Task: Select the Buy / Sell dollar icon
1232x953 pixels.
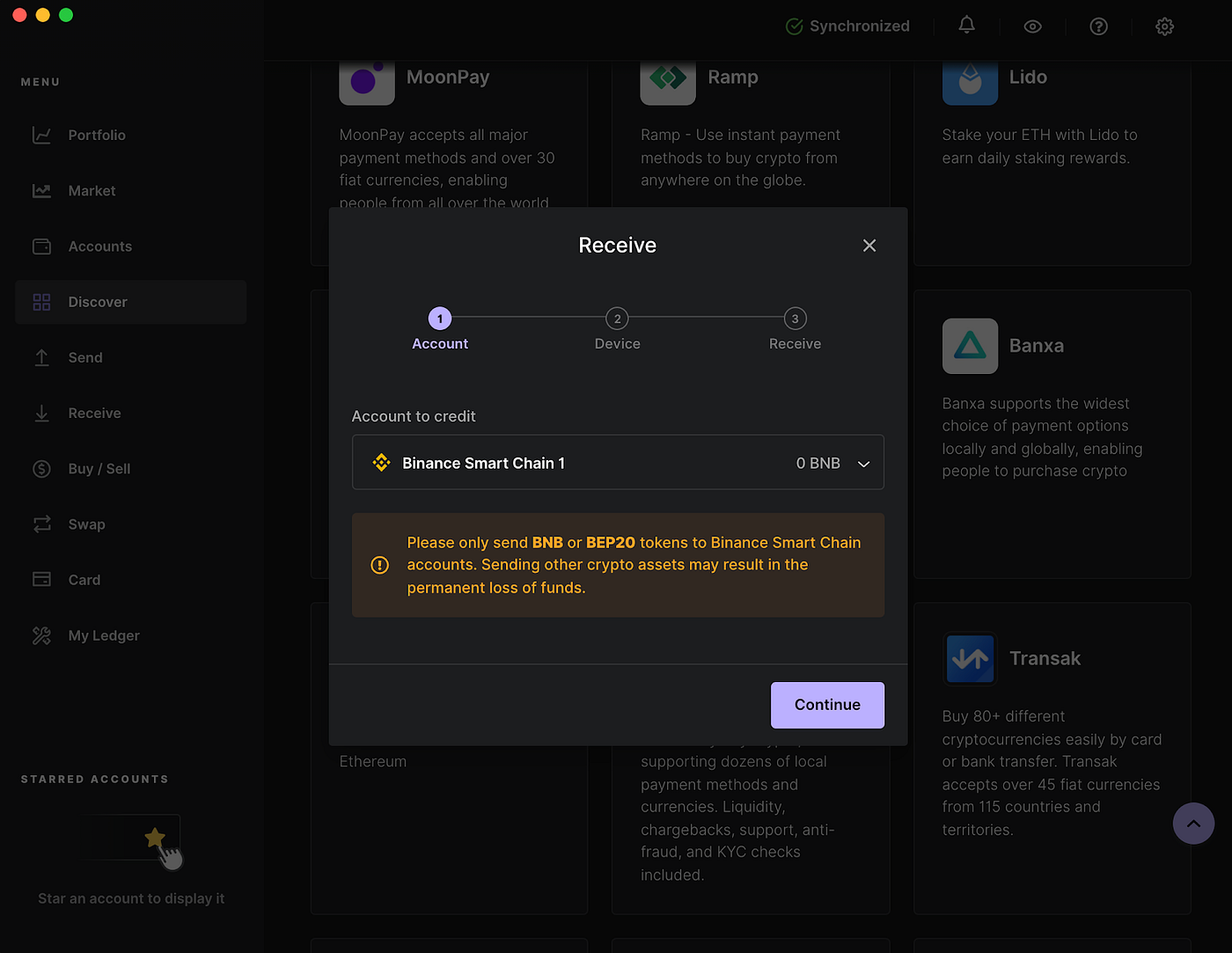Action: 41,468
